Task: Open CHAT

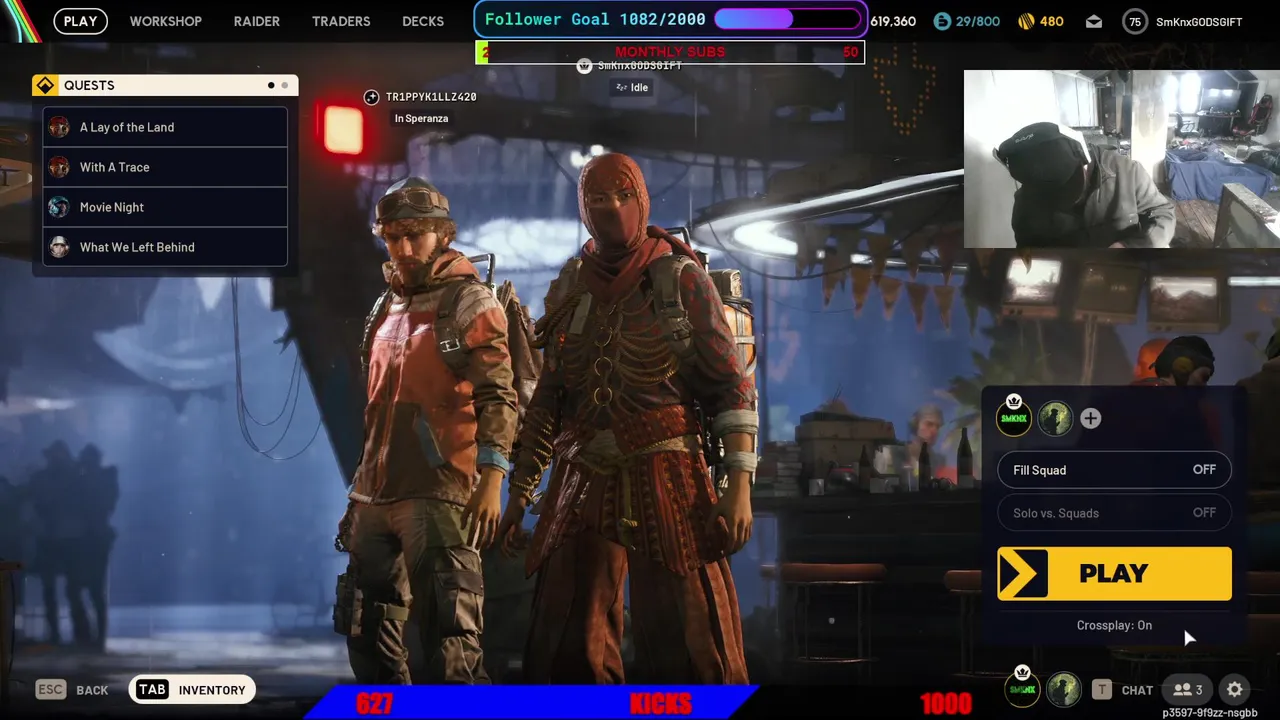Action: [1138, 690]
